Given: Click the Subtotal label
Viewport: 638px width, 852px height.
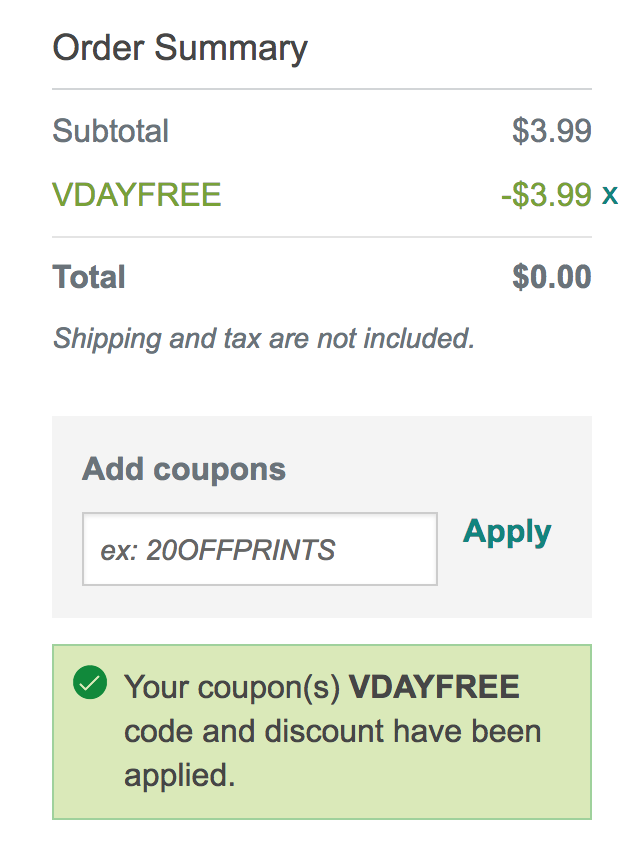Looking at the screenshot, I should click(110, 131).
